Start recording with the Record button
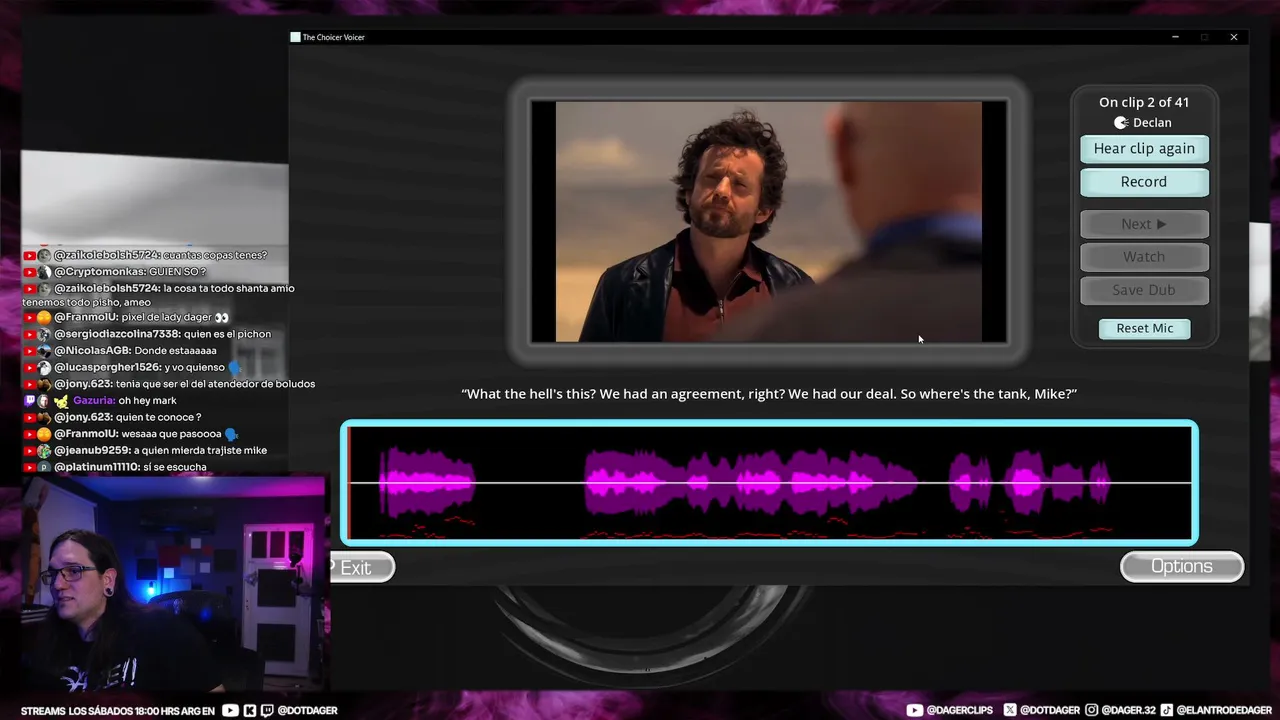This screenshot has width=1280, height=720. pos(1144,182)
